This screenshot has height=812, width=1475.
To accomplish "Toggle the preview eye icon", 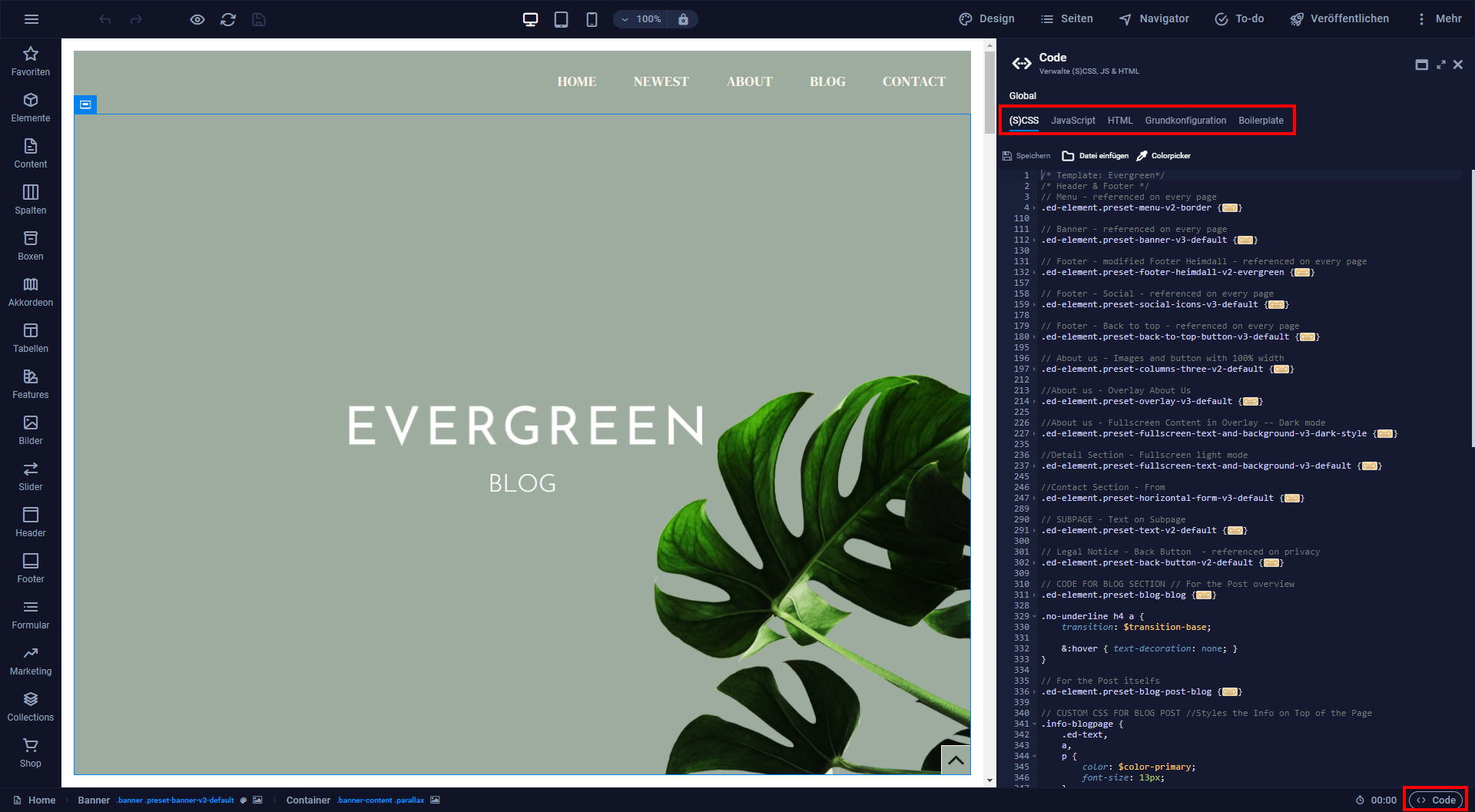I will coord(197,19).
